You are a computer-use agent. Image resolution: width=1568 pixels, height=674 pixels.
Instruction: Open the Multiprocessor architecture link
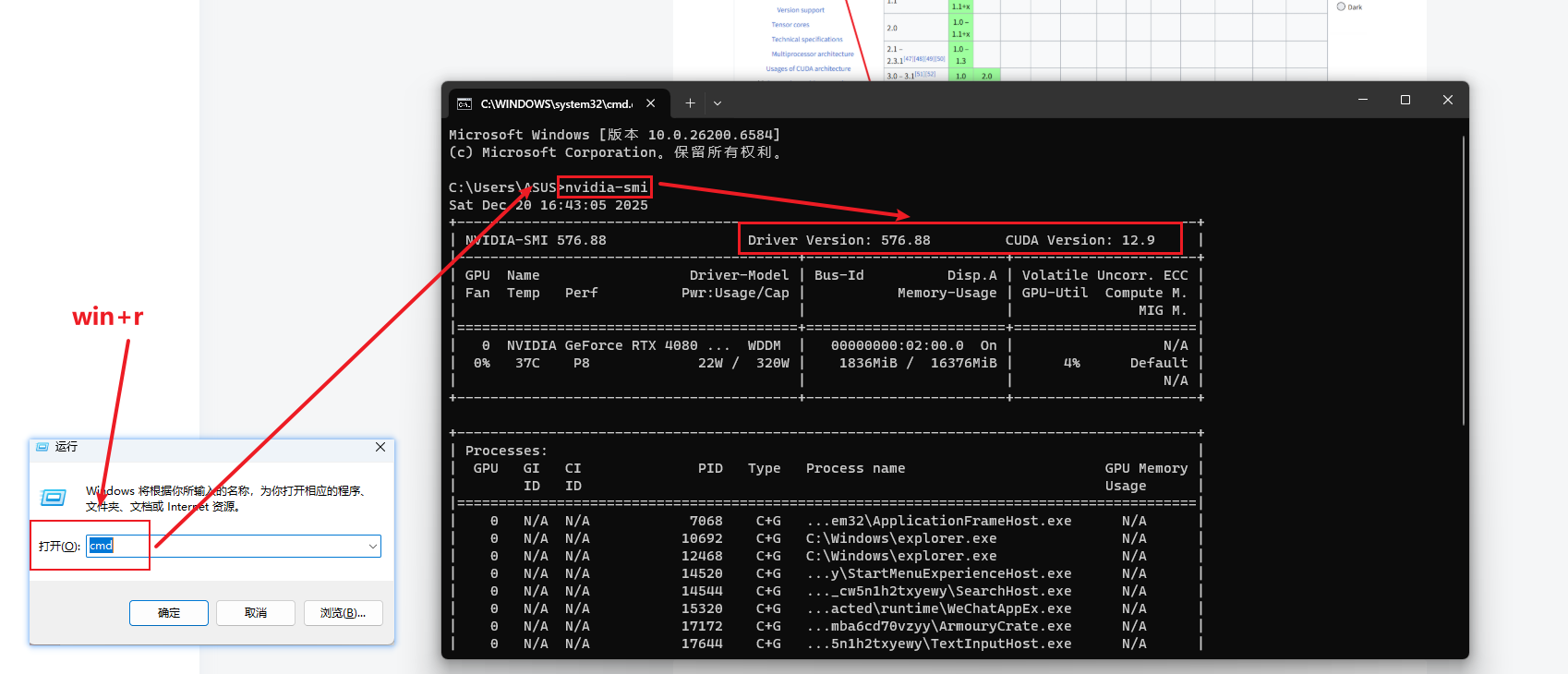(813, 54)
